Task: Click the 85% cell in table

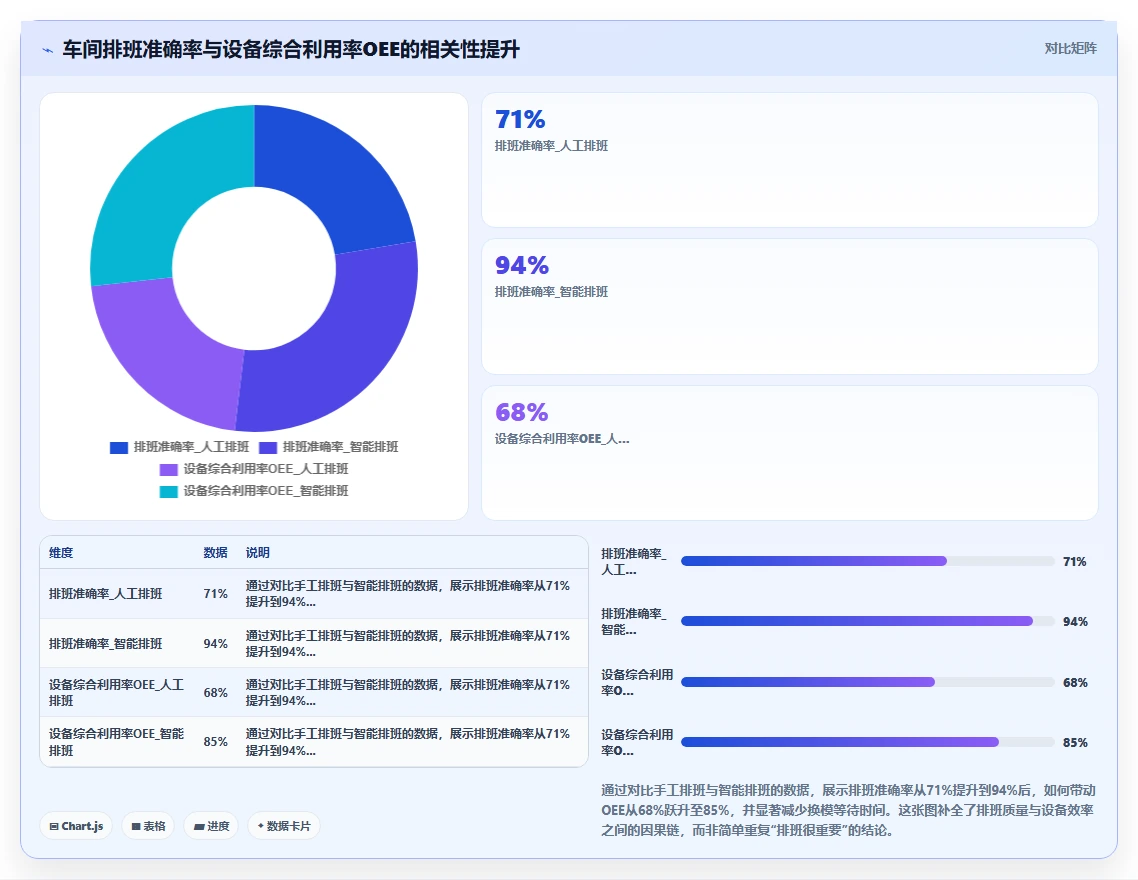Action: point(216,742)
